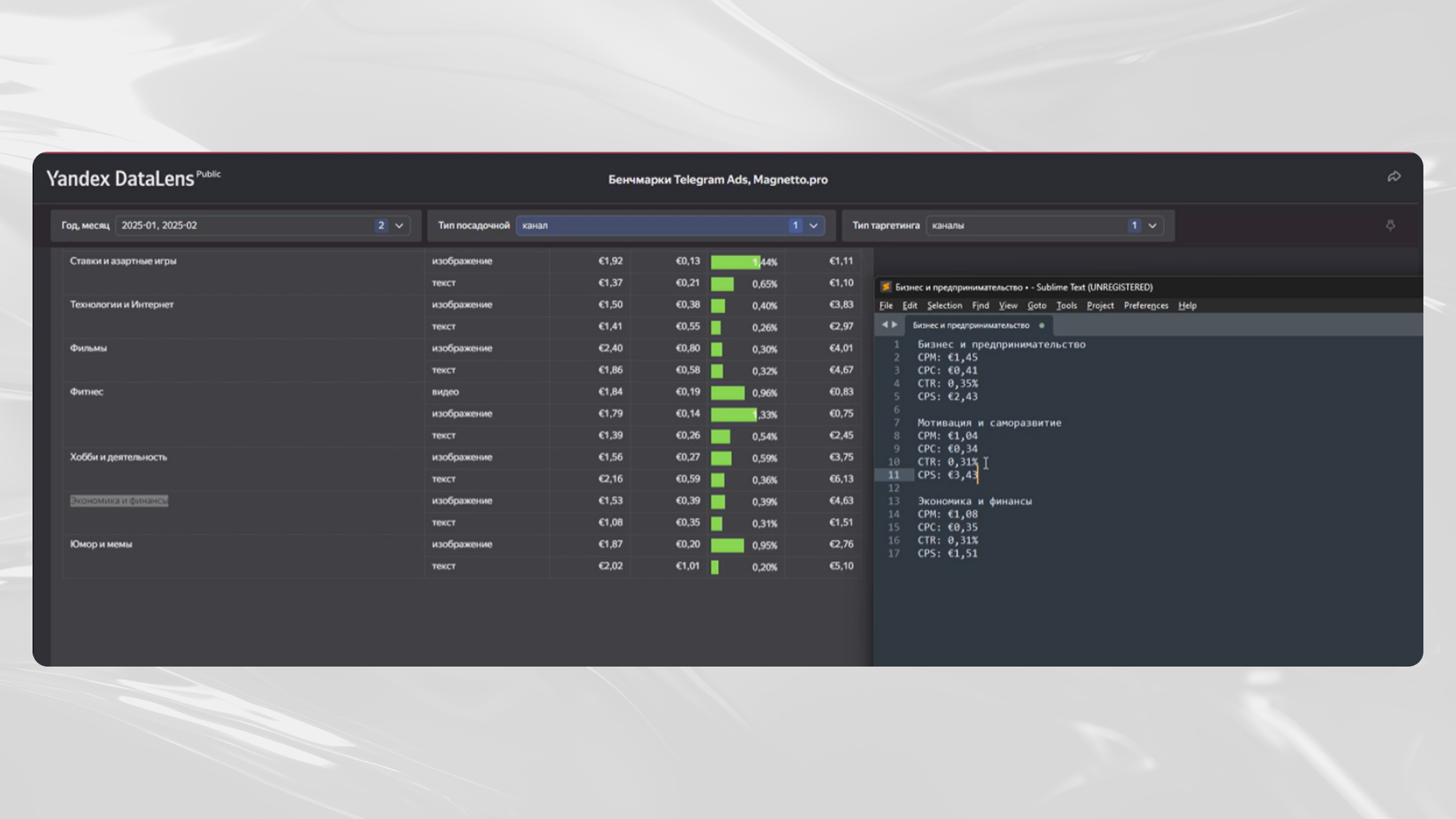Click the count badge 2 in date filter
Screen dimensions: 1456x819
(381, 225)
